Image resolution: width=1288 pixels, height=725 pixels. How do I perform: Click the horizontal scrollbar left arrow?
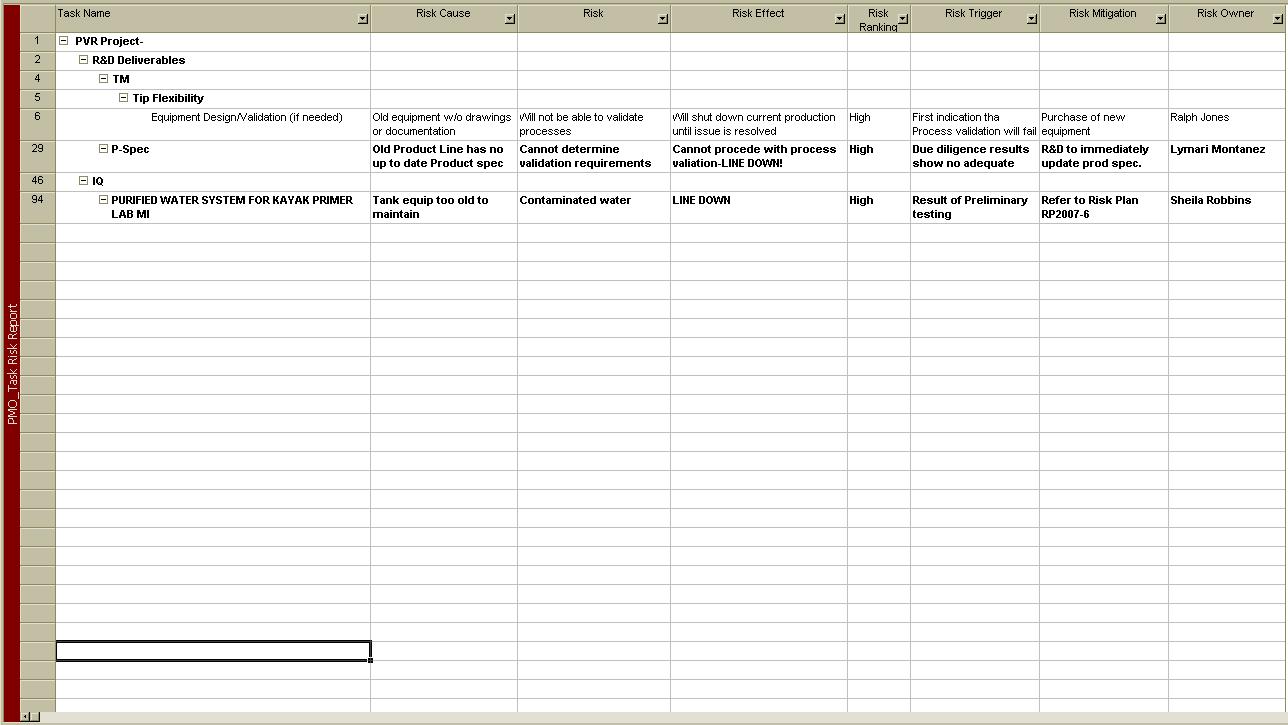30,717
